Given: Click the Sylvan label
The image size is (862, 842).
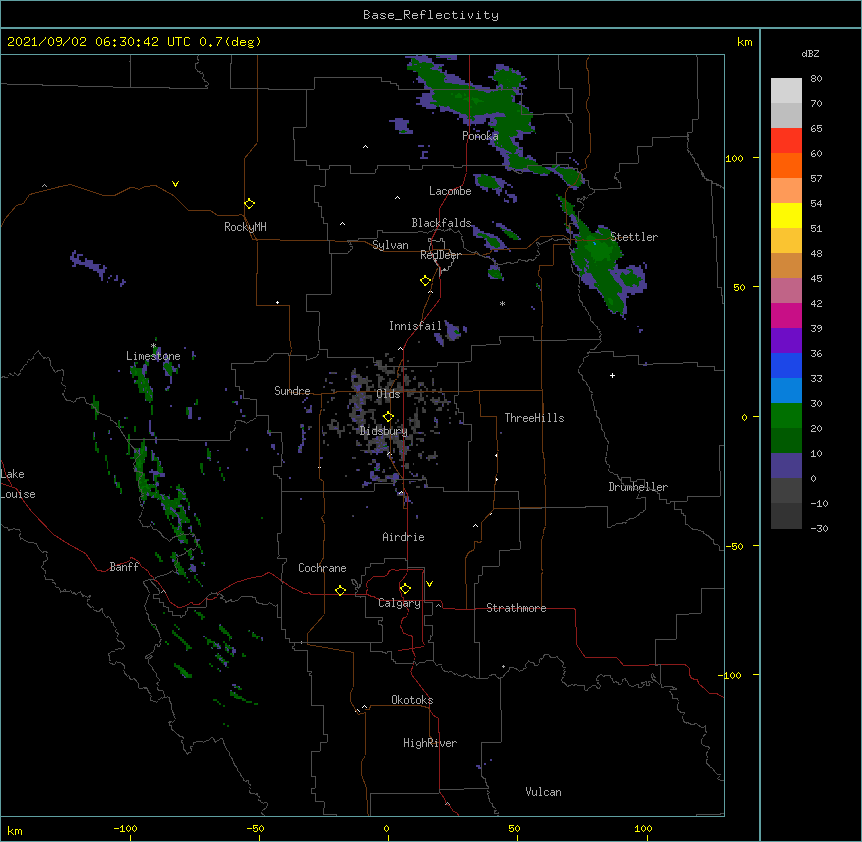Looking at the screenshot, I should click(390, 245).
